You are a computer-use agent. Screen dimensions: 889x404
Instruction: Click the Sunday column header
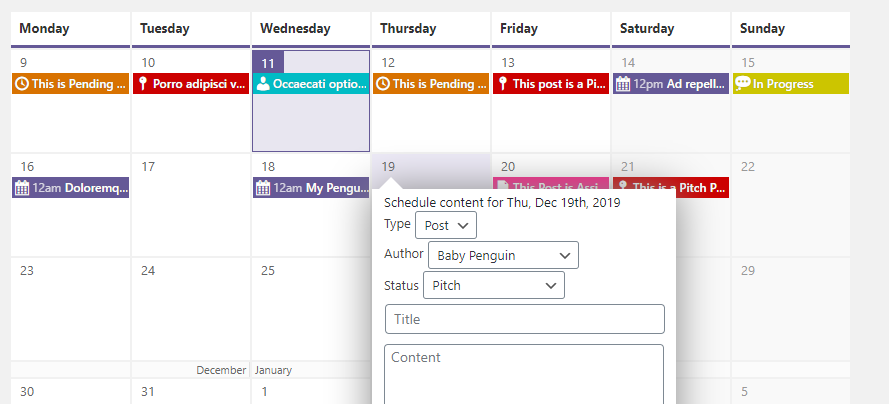coord(790,28)
